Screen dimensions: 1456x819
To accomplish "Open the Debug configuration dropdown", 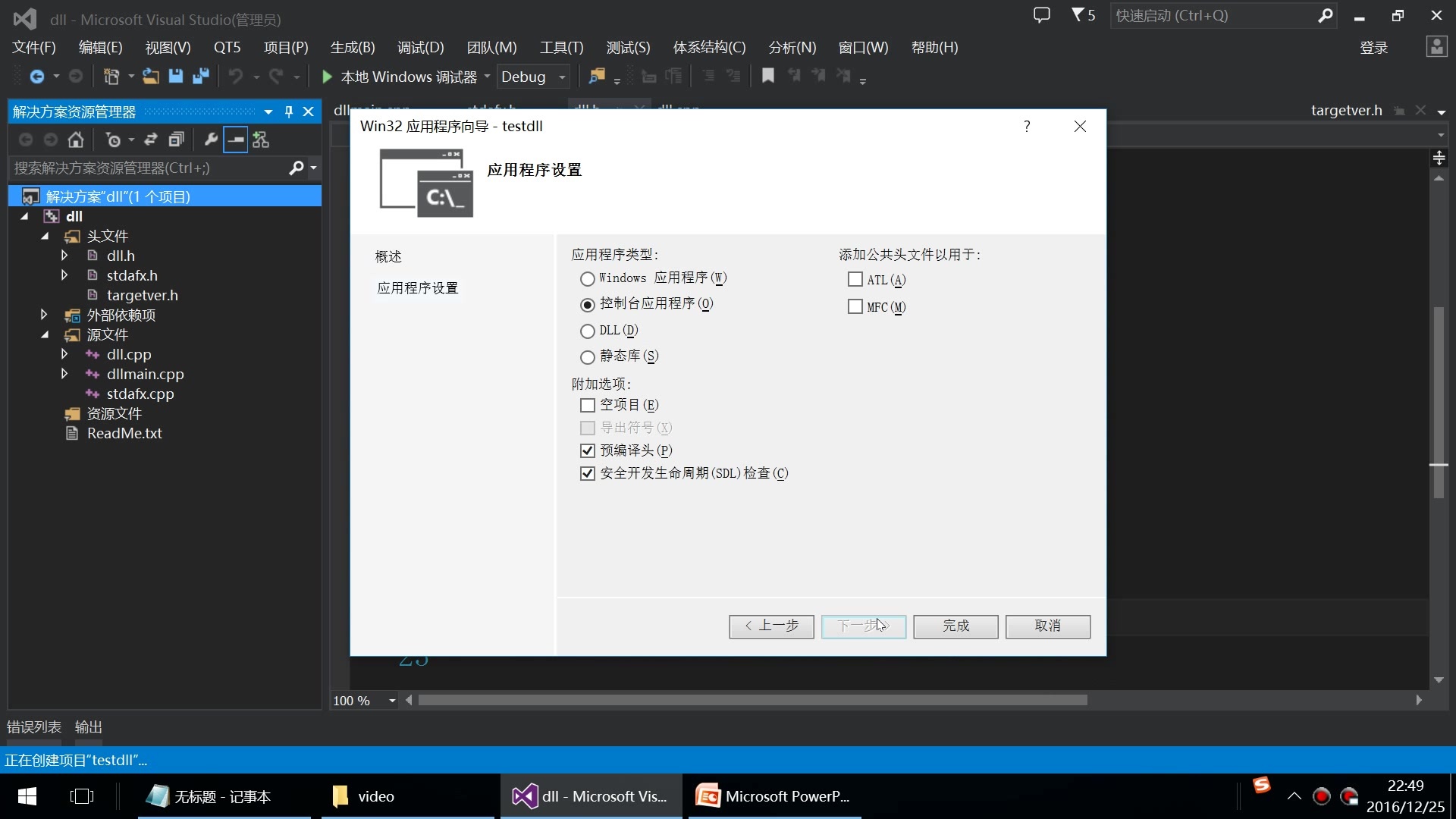I will click(x=533, y=77).
